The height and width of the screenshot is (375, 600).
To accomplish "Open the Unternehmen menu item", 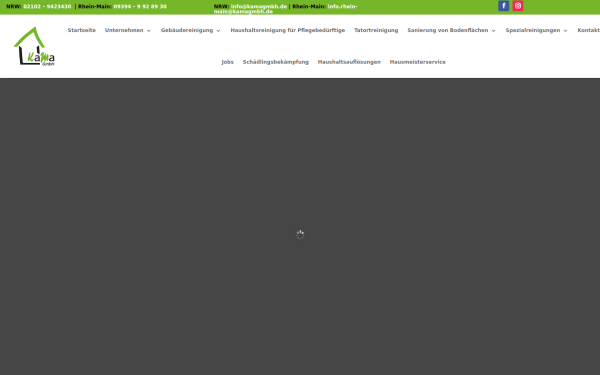I will point(124,30).
